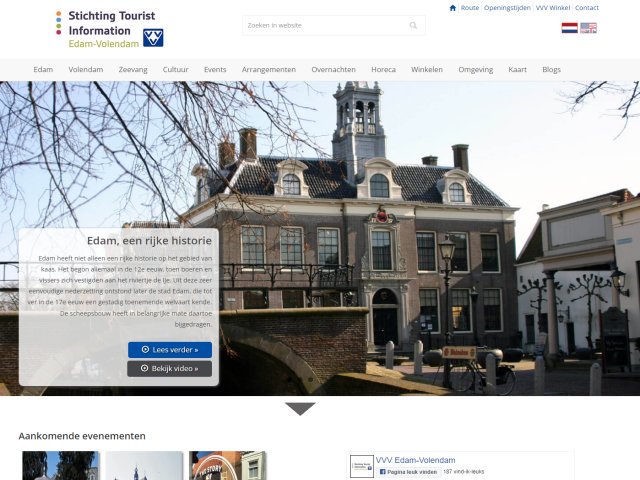Viewport: 640px width, 480px height.
Task: Open the Edam menu item
Action: pyautogui.click(x=43, y=70)
